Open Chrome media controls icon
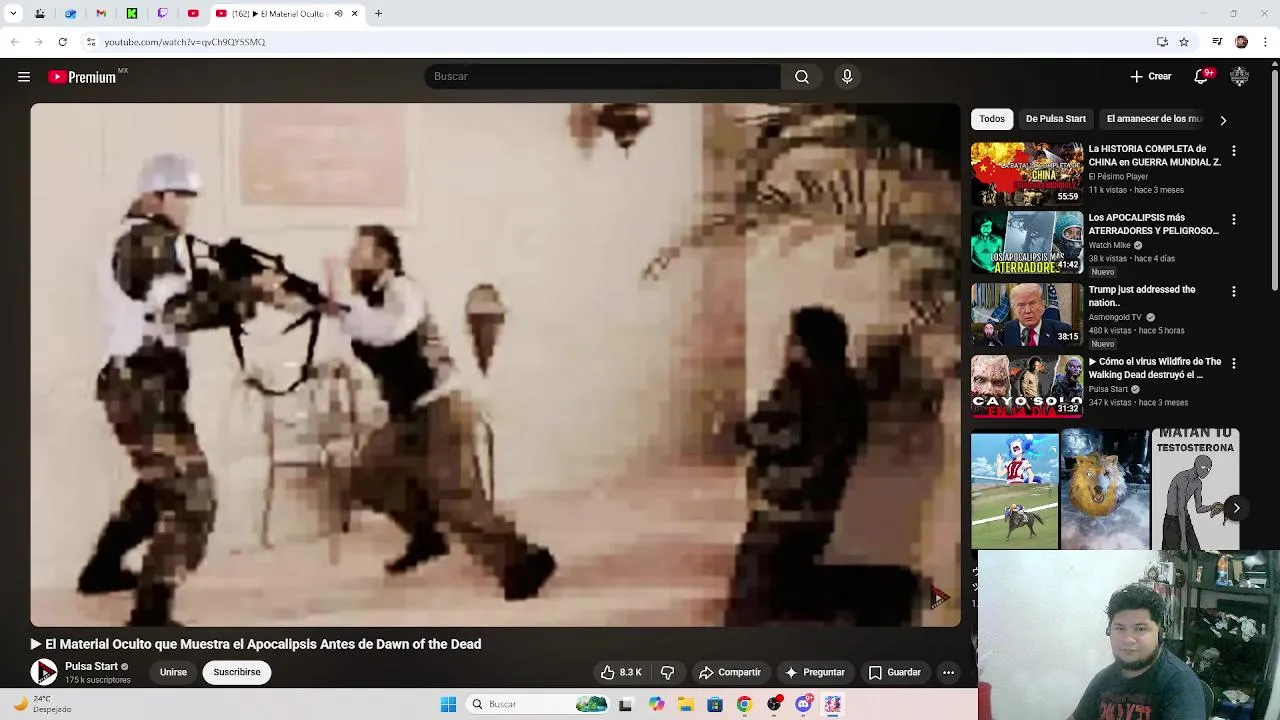1280x720 pixels. [x=1217, y=42]
